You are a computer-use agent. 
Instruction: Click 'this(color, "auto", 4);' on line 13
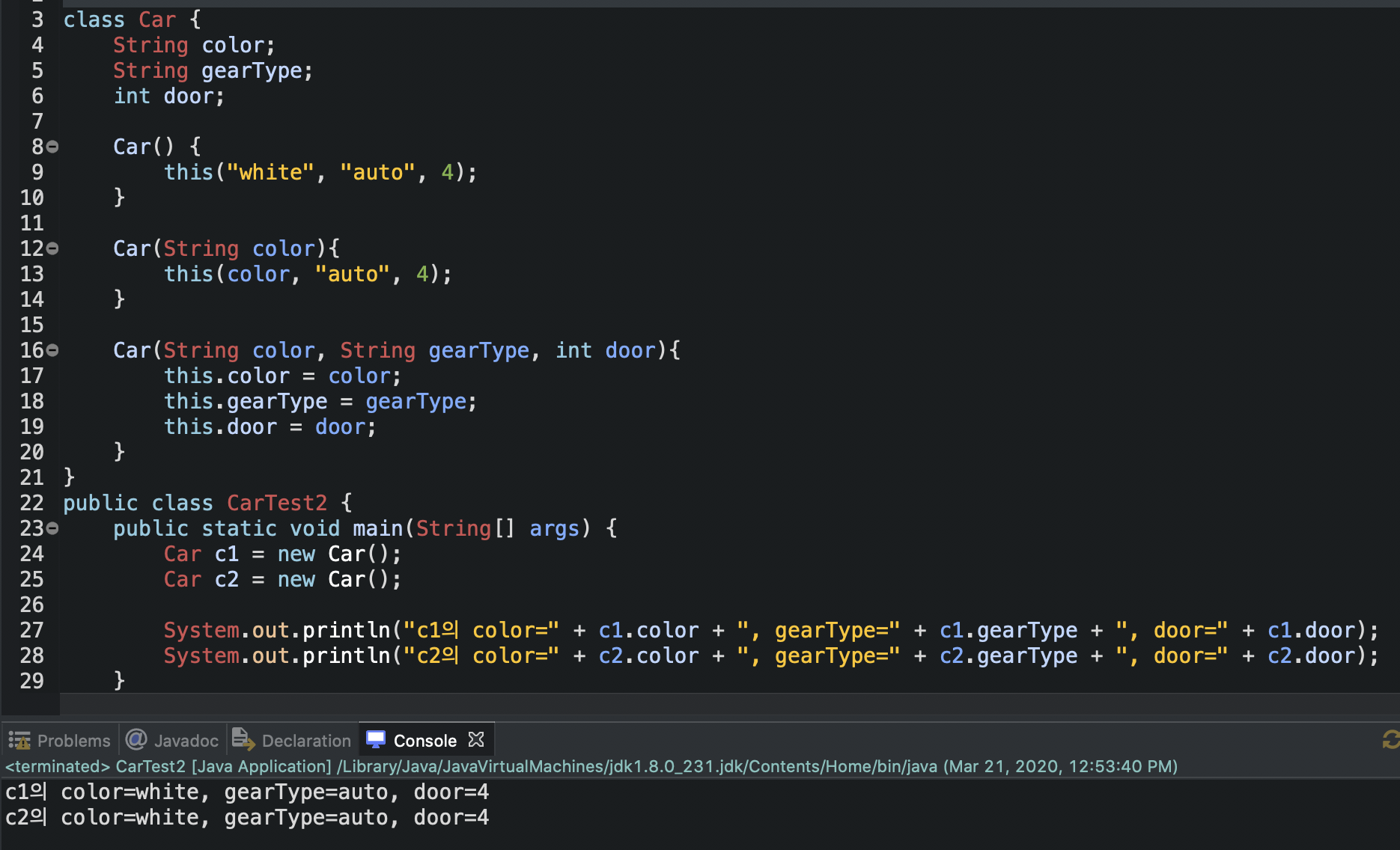click(308, 274)
